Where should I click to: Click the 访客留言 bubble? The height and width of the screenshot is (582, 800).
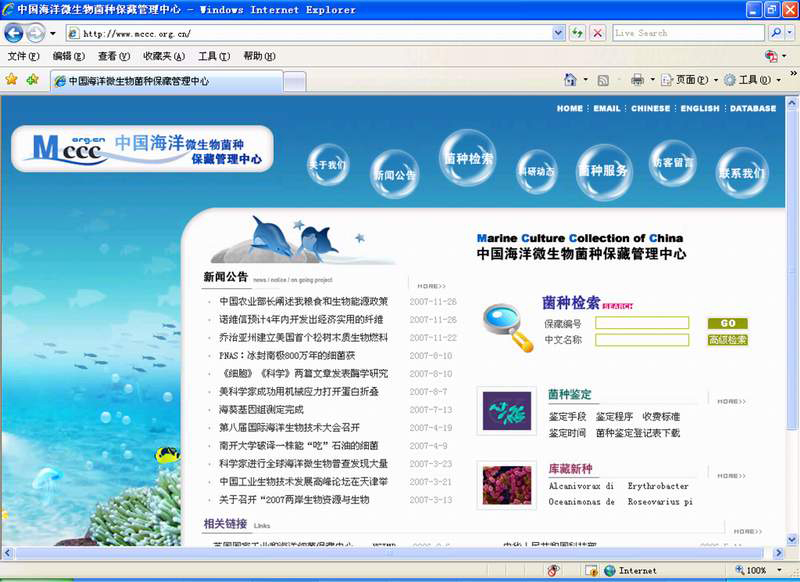click(x=673, y=163)
